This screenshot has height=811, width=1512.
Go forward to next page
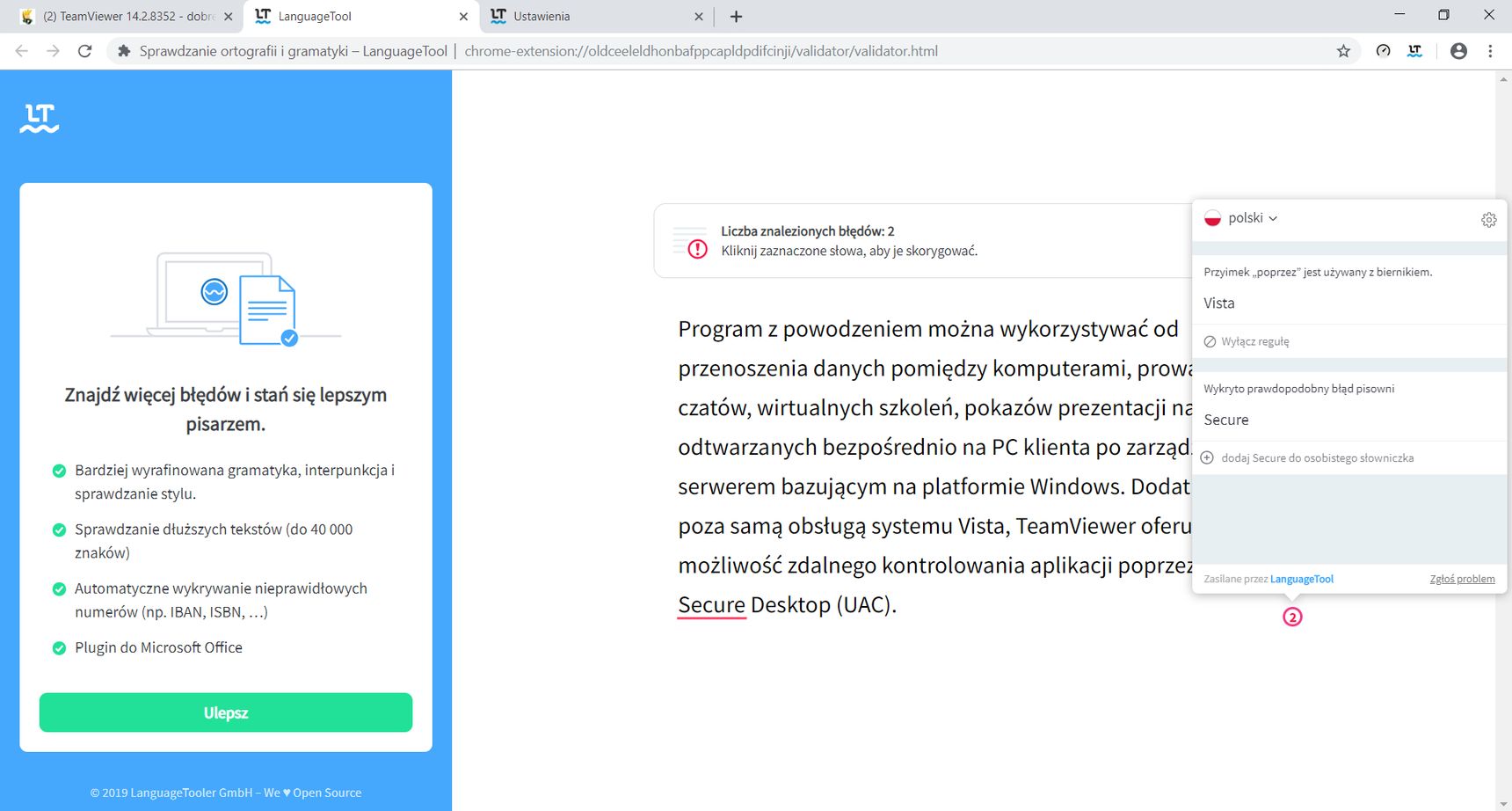point(53,51)
